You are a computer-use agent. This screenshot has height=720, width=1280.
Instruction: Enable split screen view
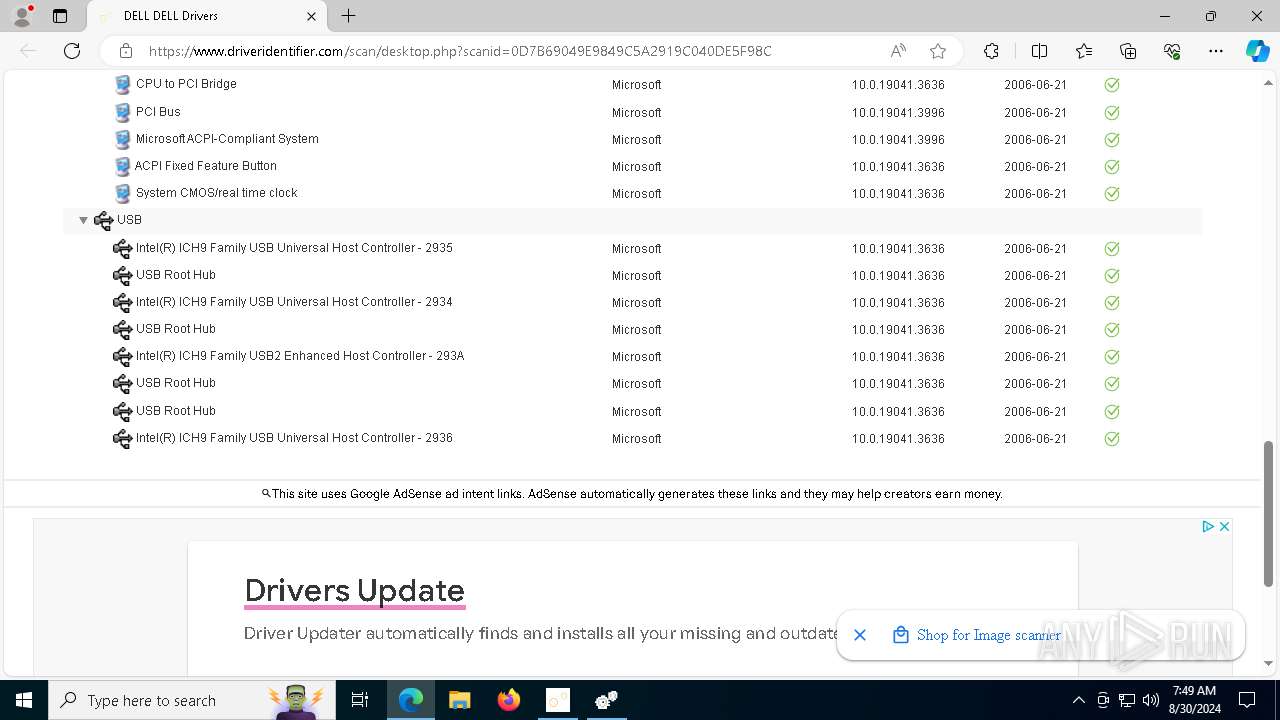tap(1039, 51)
